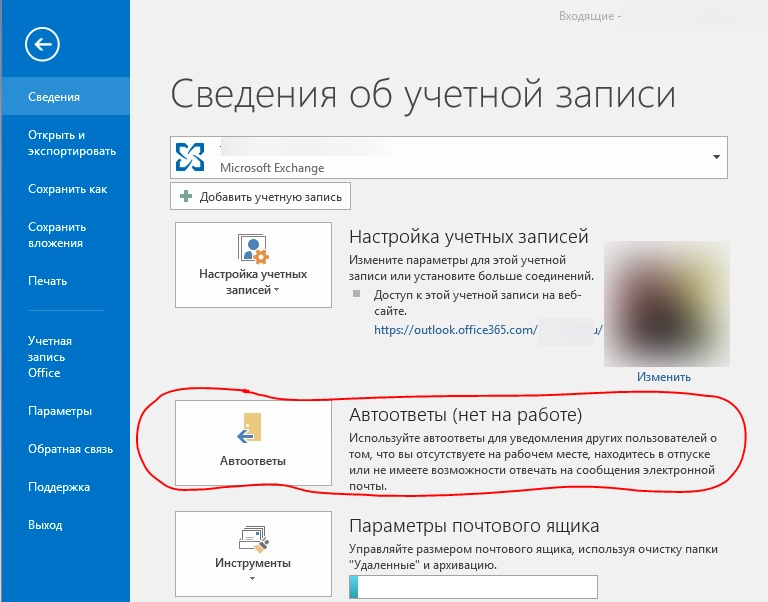Screen dimensions: 768x602
Task: Open Параметры in the sidebar
Action: point(60,411)
